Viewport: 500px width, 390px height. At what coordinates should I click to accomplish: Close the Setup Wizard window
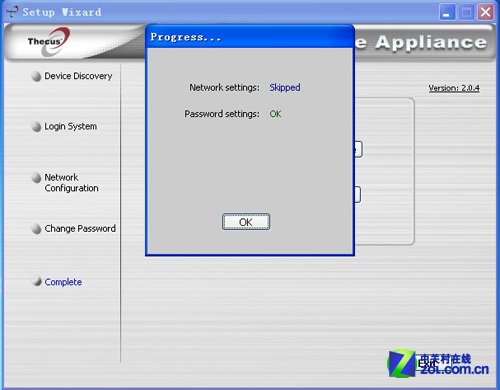pos(486,13)
